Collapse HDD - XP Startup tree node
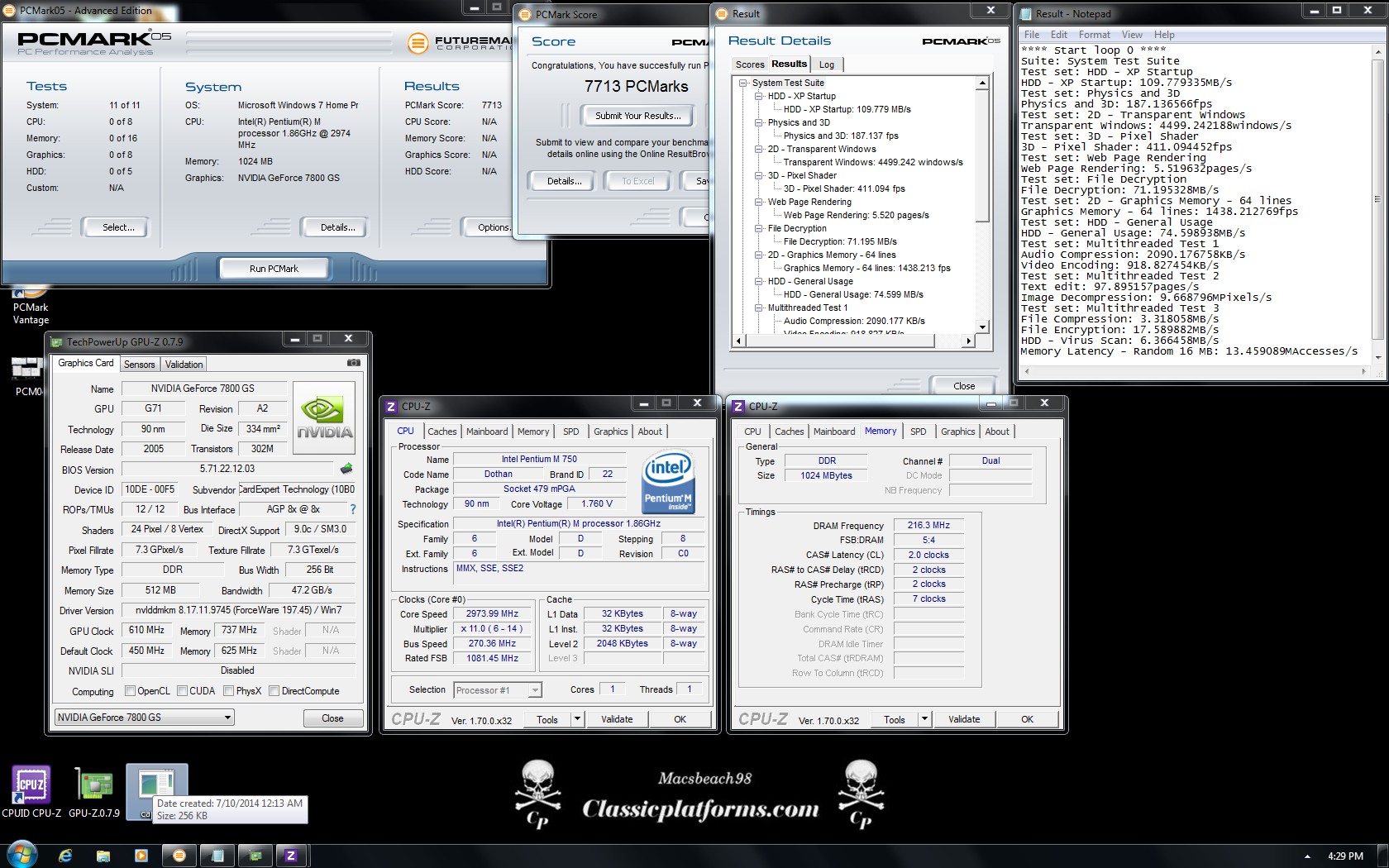 click(758, 96)
